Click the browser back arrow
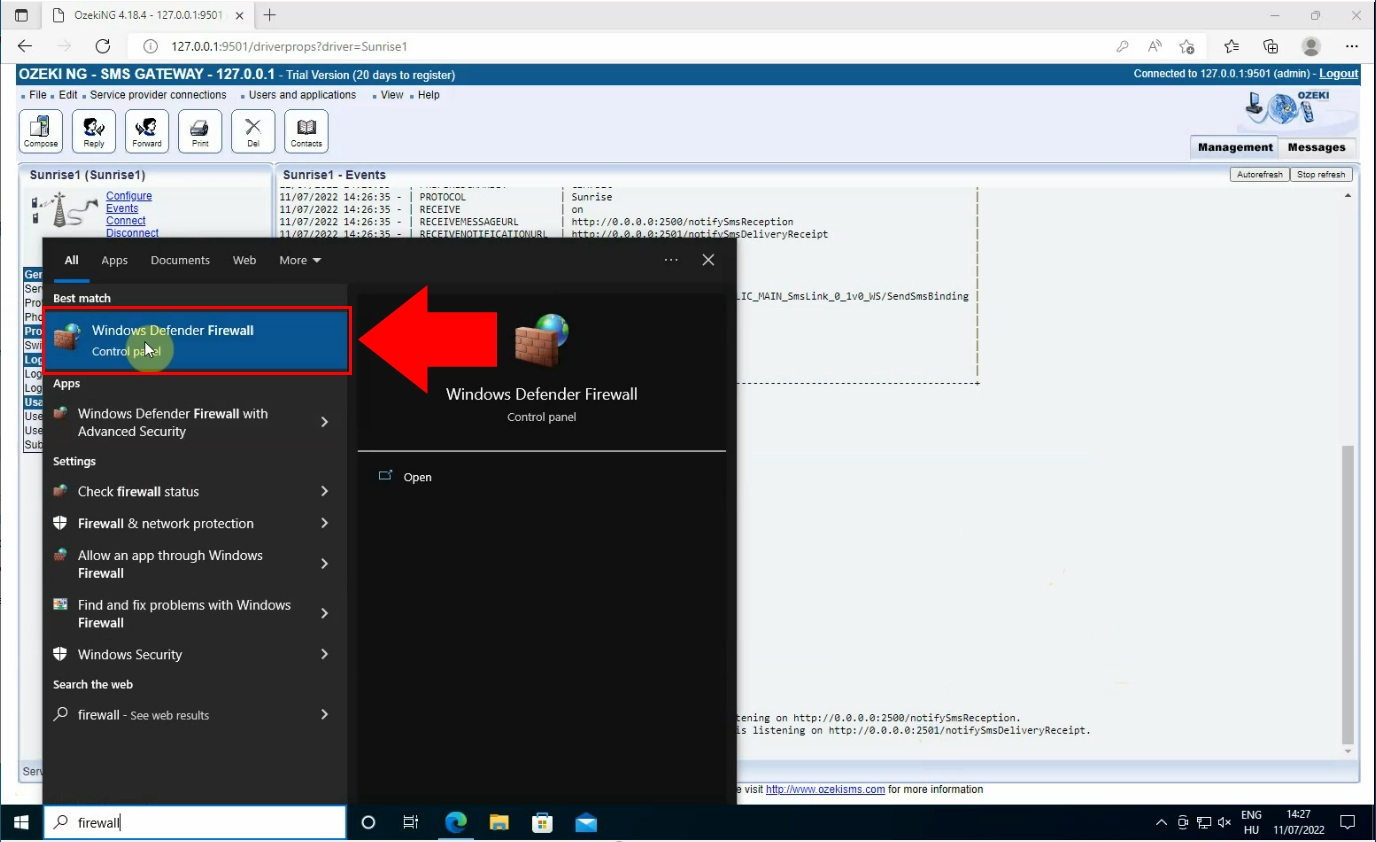Screen dimensions: 1376x842 coord(25,46)
